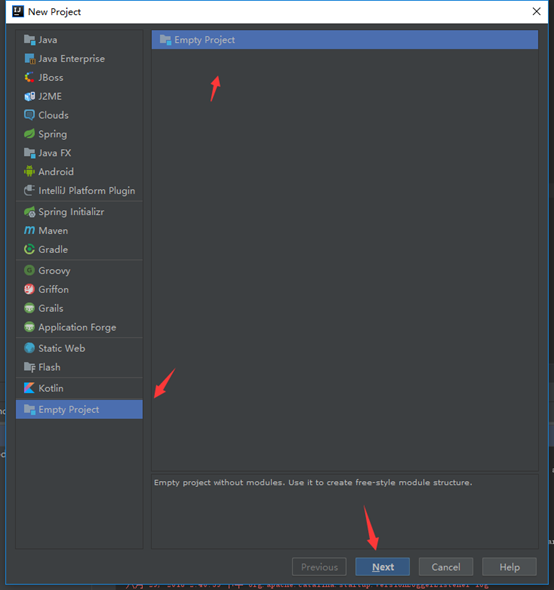Pick the Application Forge label
The height and width of the screenshot is (590, 554).
(77, 327)
